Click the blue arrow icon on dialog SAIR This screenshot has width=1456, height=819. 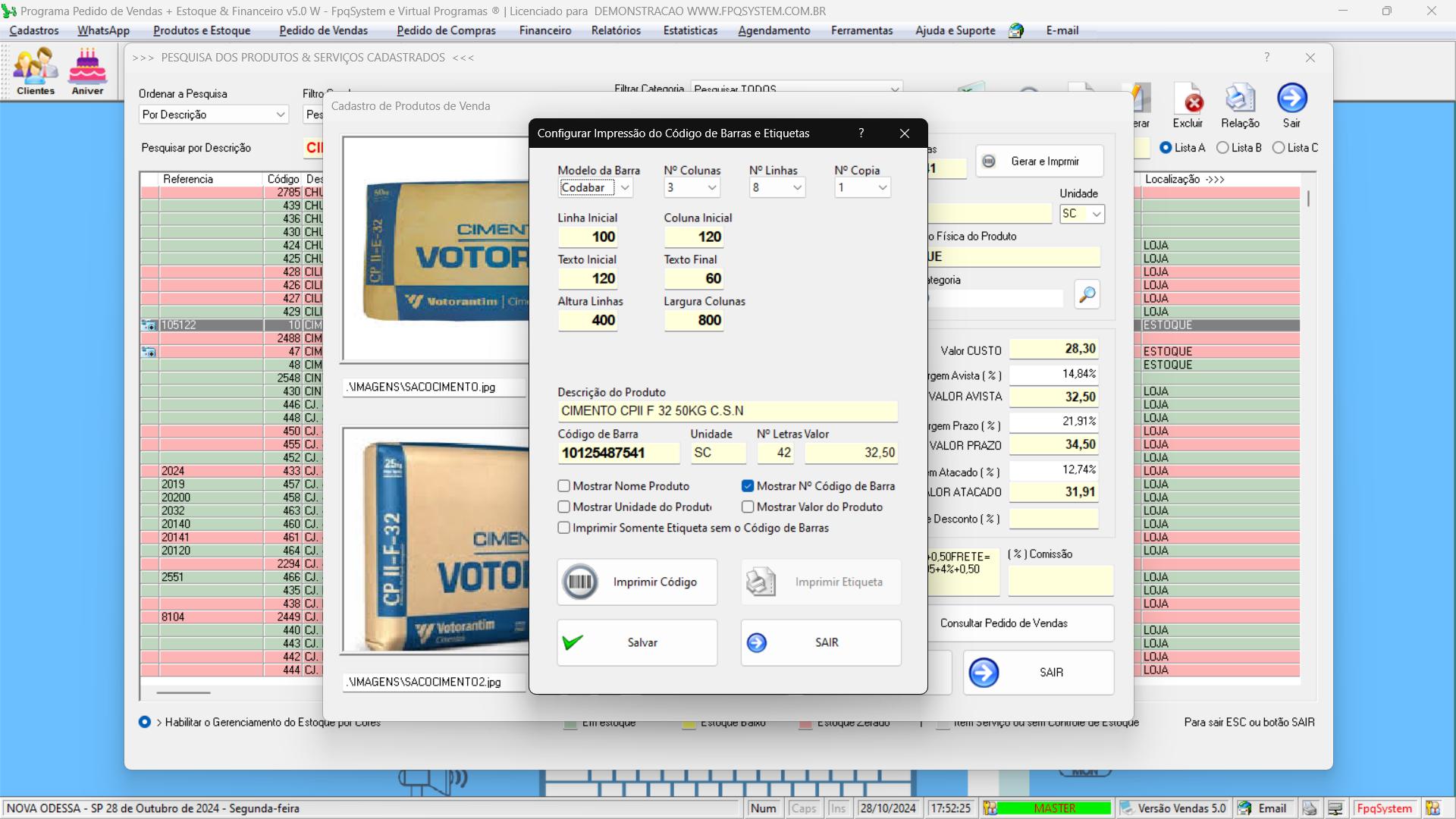point(757,642)
